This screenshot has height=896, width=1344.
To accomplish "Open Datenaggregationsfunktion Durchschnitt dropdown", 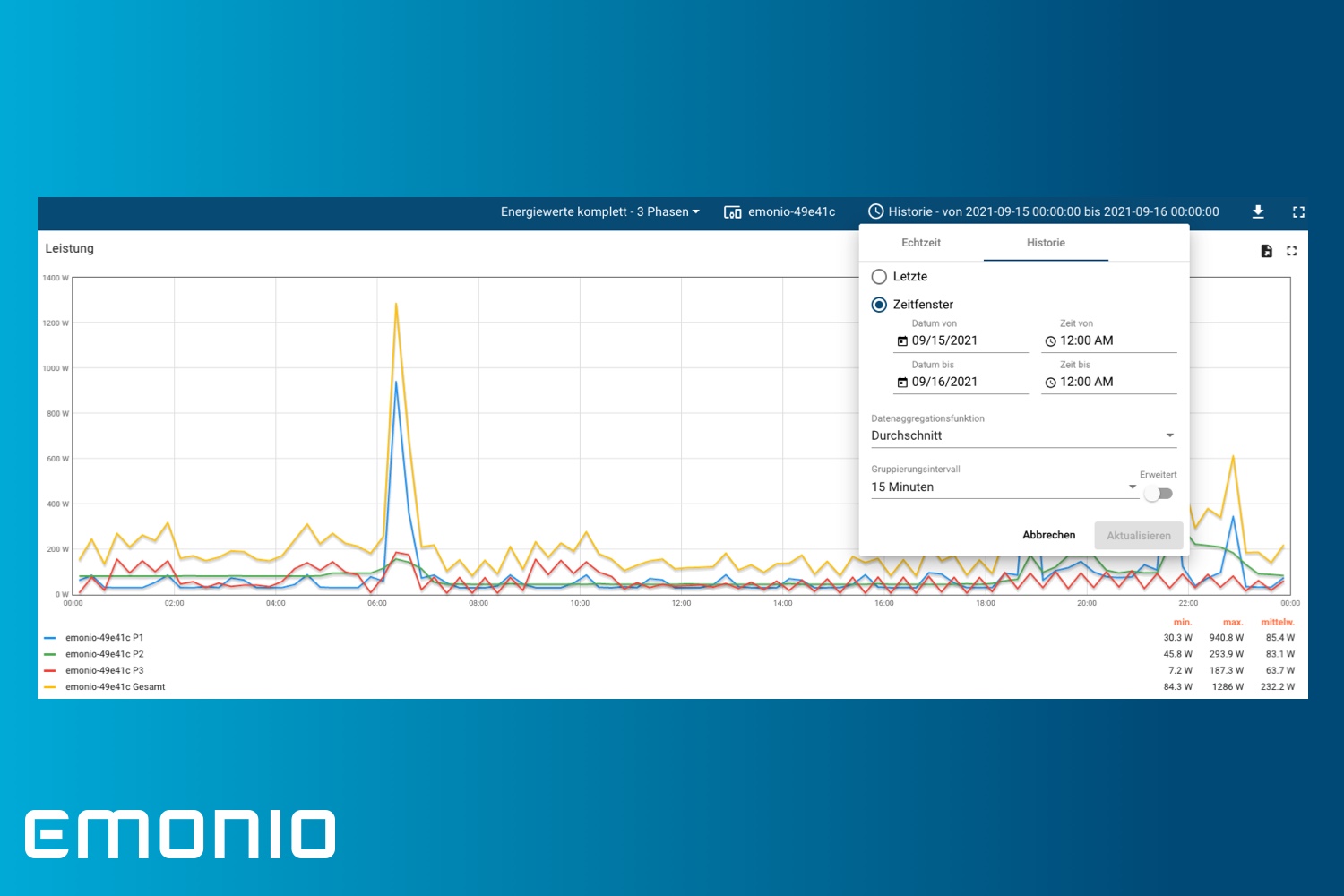I will [1023, 435].
